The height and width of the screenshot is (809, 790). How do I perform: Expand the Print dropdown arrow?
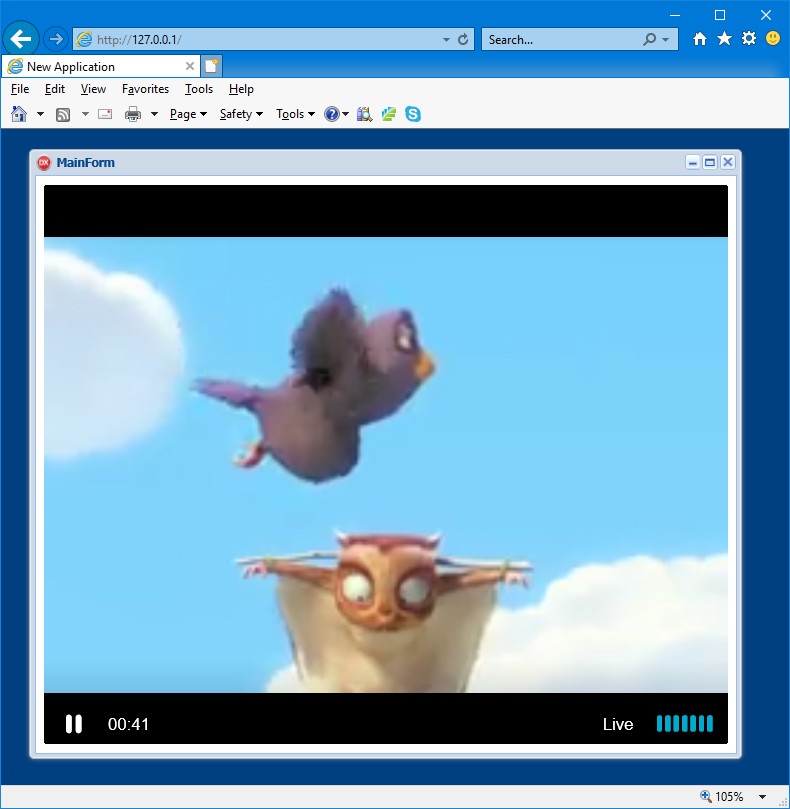click(x=154, y=114)
